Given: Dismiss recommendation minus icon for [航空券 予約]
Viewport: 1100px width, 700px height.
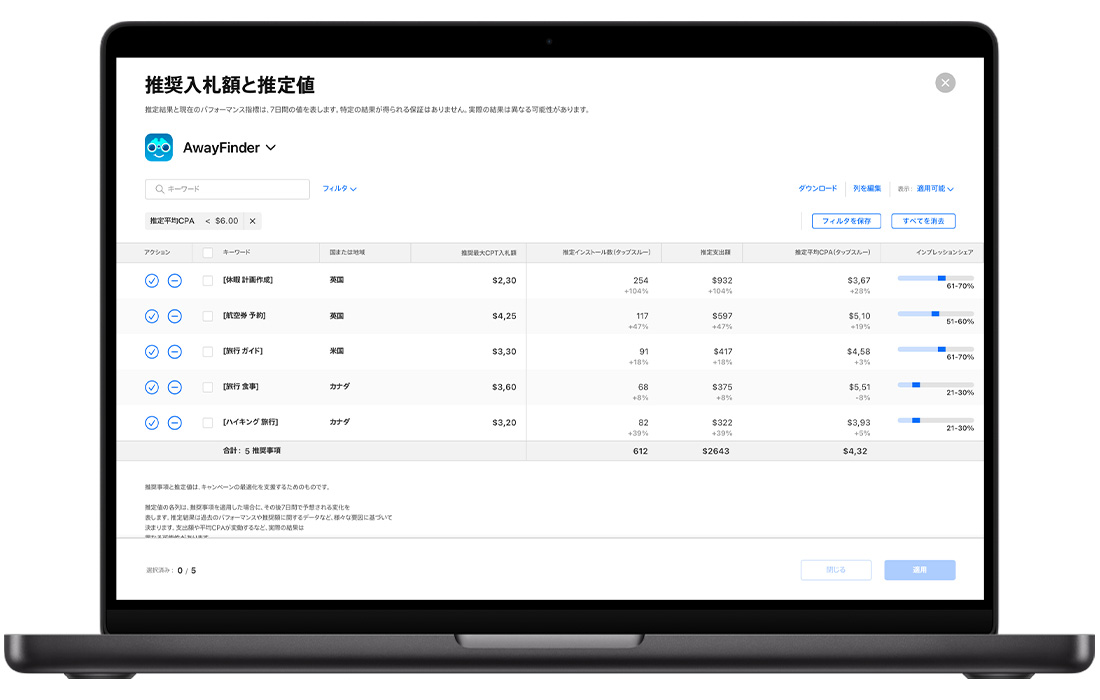Looking at the screenshot, I should [x=174, y=316].
